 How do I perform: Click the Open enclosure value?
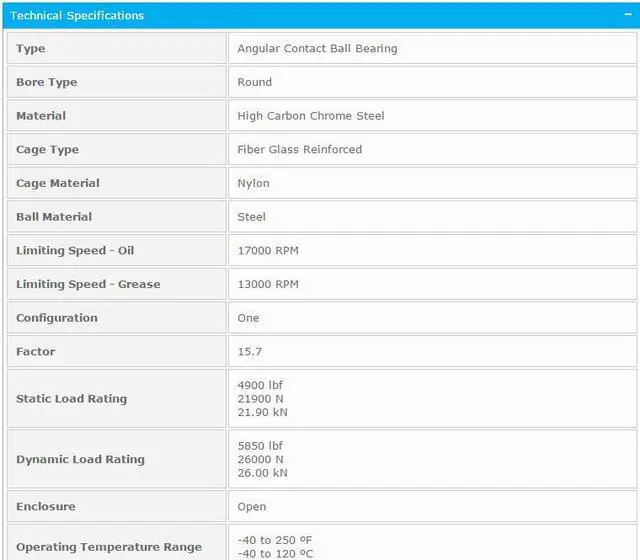[252, 507]
